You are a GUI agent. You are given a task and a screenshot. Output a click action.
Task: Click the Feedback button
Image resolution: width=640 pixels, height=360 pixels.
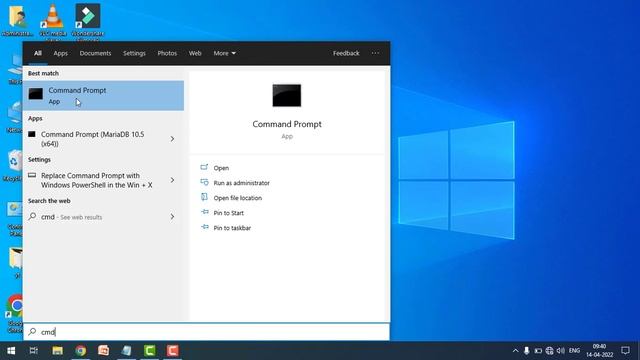[x=346, y=53]
